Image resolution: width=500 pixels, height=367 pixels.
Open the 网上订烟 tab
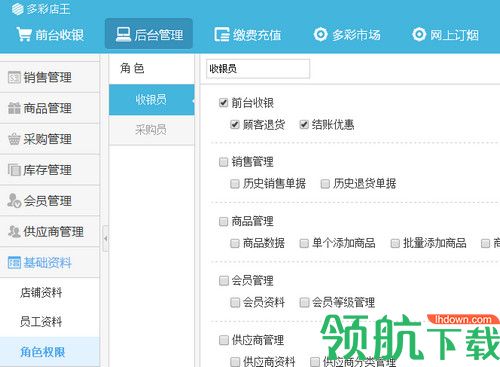[x=445, y=35]
